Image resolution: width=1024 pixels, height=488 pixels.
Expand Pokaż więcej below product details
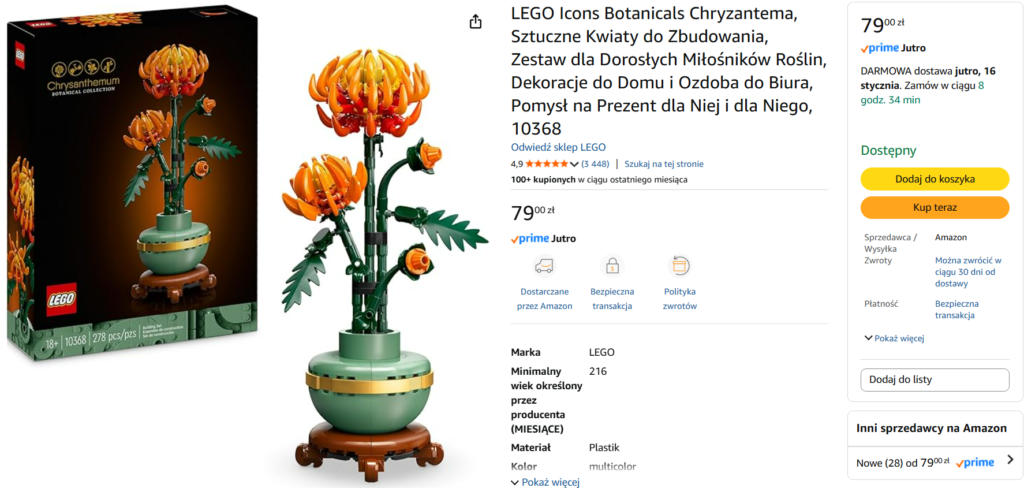pyautogui.click(x=545, y=482)
